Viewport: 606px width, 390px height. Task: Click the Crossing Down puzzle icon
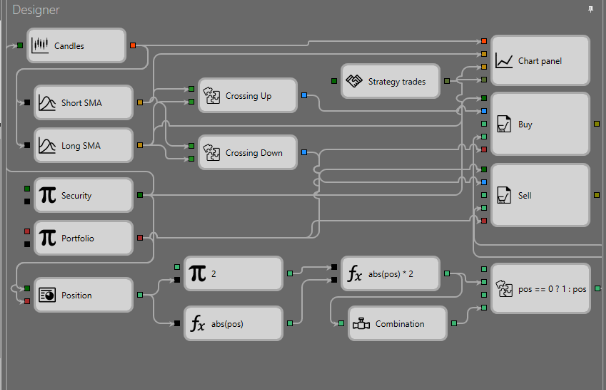click(211, 152)
